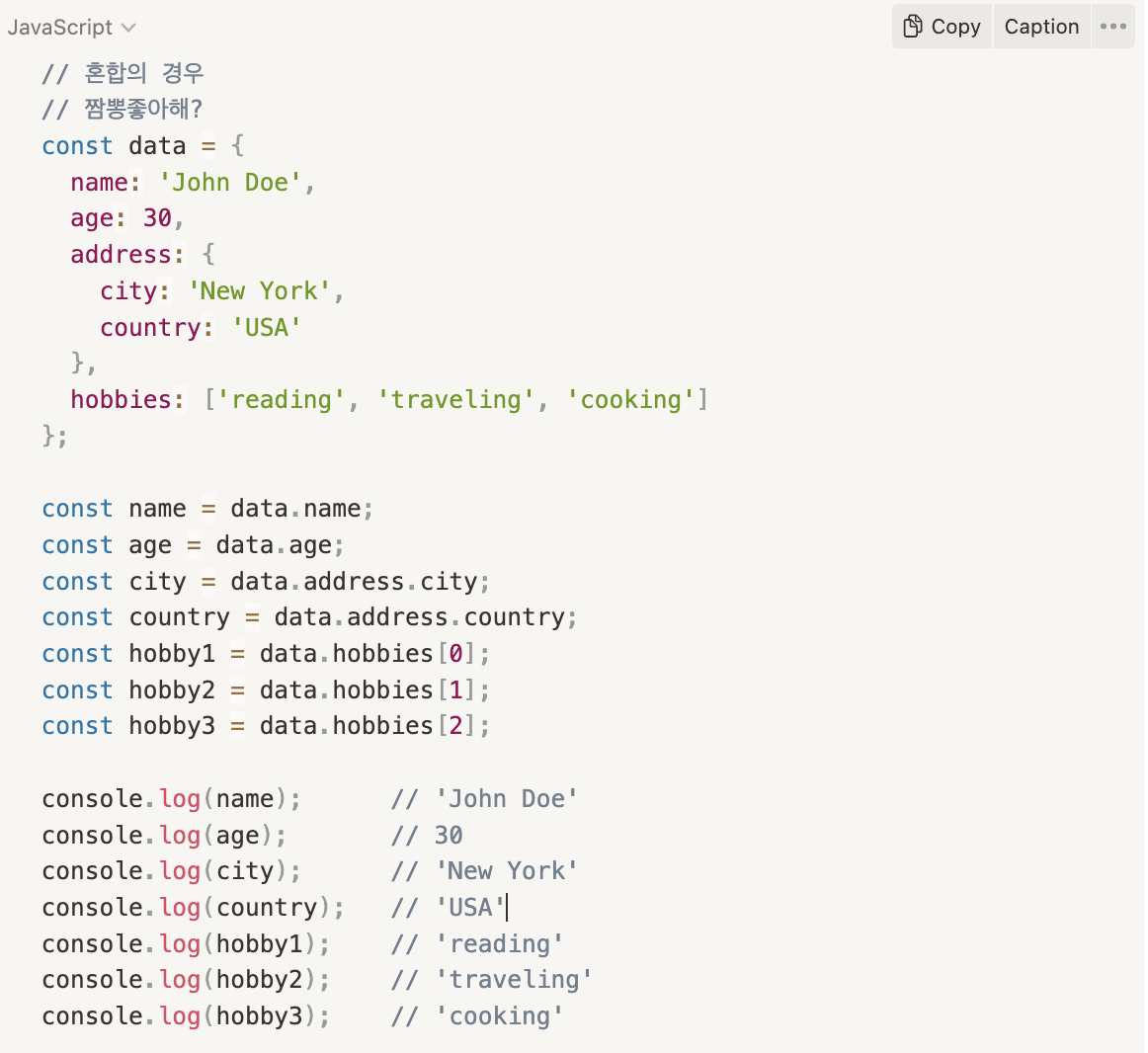
Task: Click the 'John Doe' string in name property
Action: pyautogui.click(x=230, y=183)
